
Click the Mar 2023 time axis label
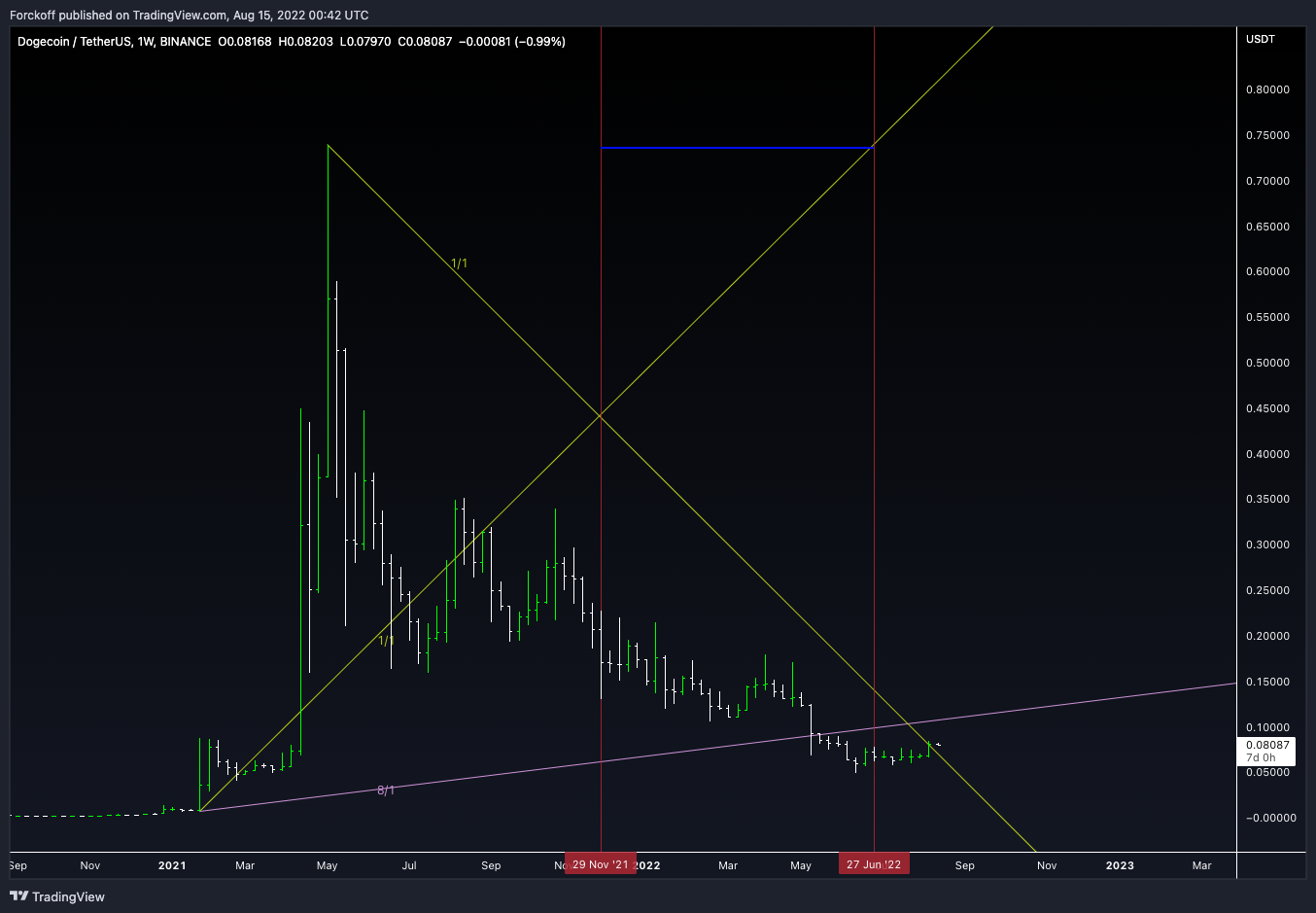pos(1201,865)
